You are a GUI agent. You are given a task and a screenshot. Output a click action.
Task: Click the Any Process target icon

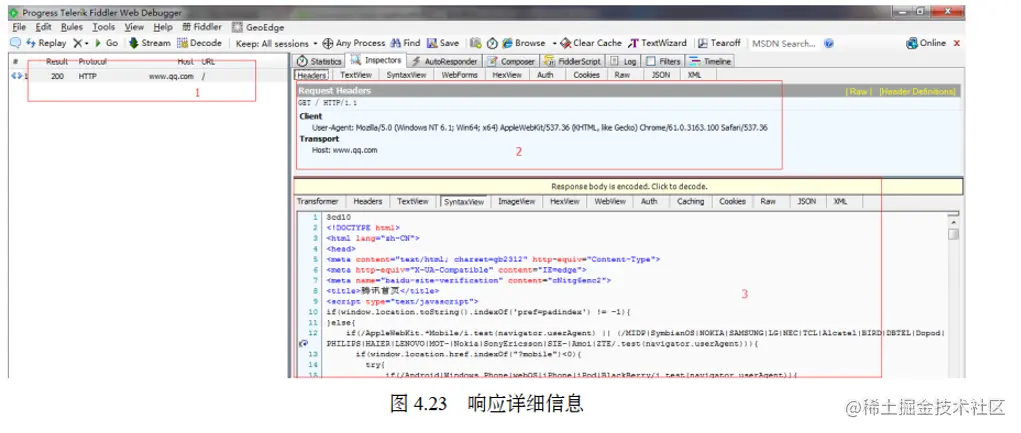point(328,44)
